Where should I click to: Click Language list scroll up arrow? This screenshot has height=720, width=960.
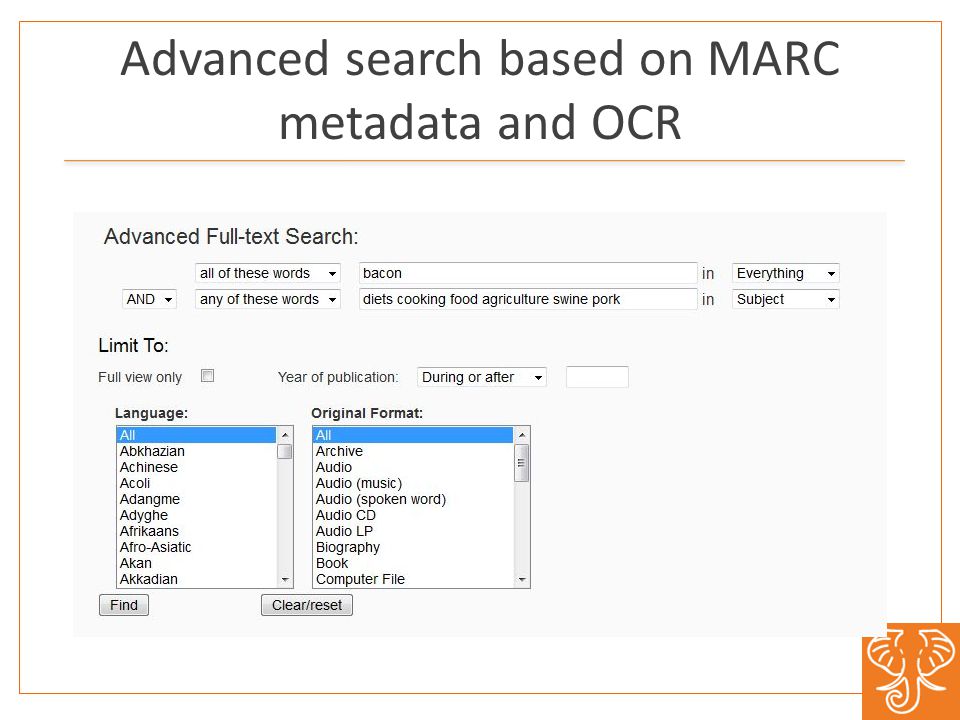(x=285, y=435)
